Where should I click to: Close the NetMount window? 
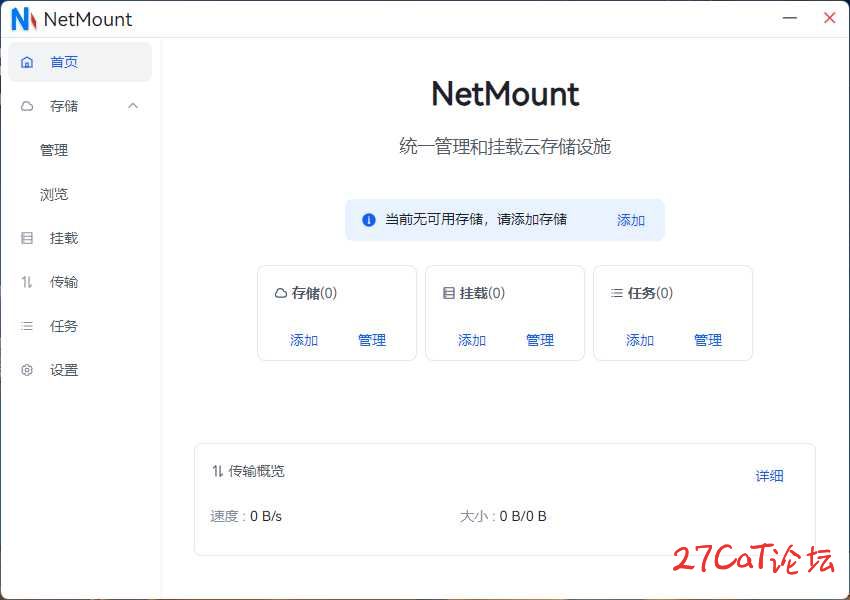click(x=829, y=18)
